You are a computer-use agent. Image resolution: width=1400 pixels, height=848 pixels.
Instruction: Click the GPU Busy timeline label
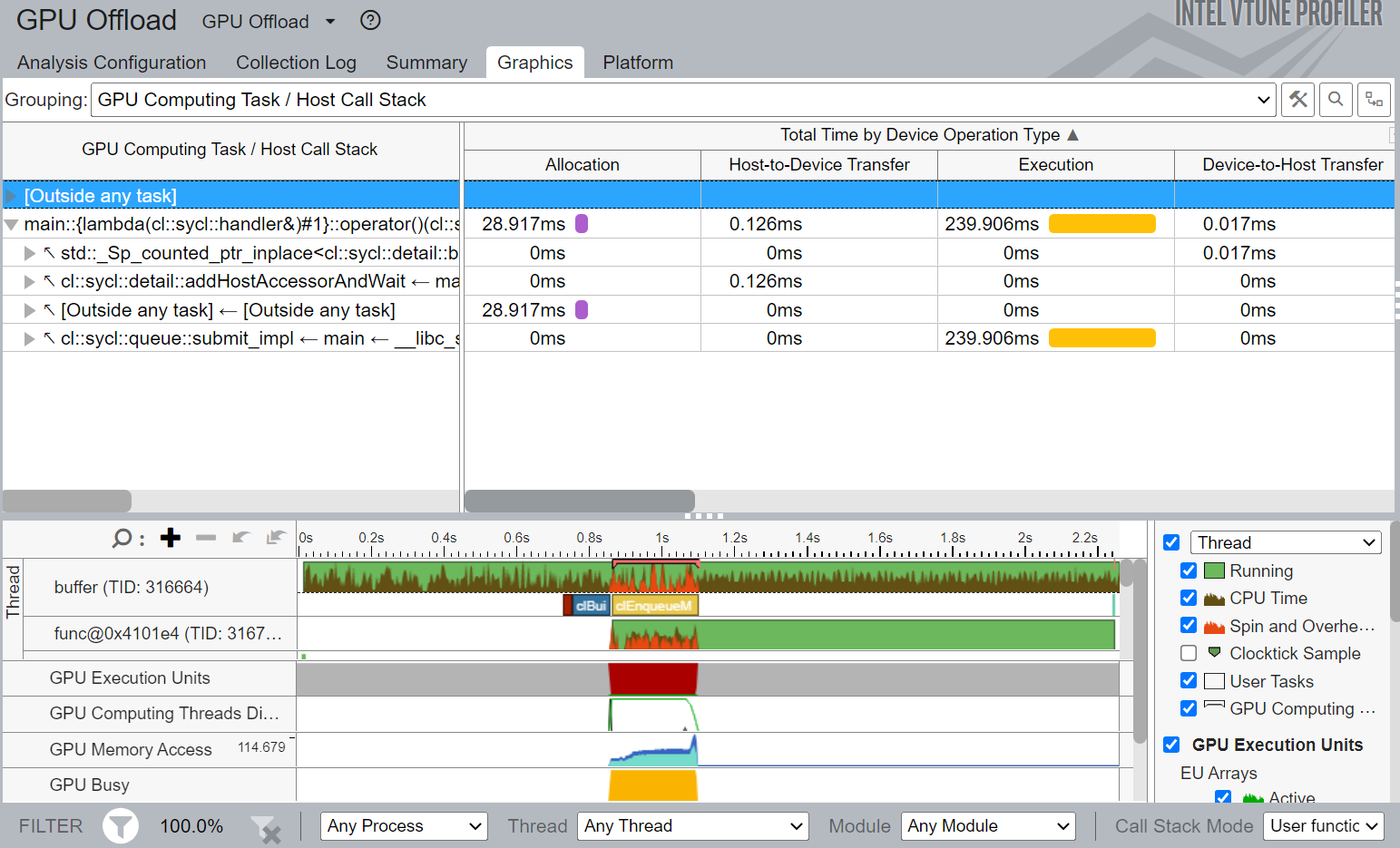point(89,785)
